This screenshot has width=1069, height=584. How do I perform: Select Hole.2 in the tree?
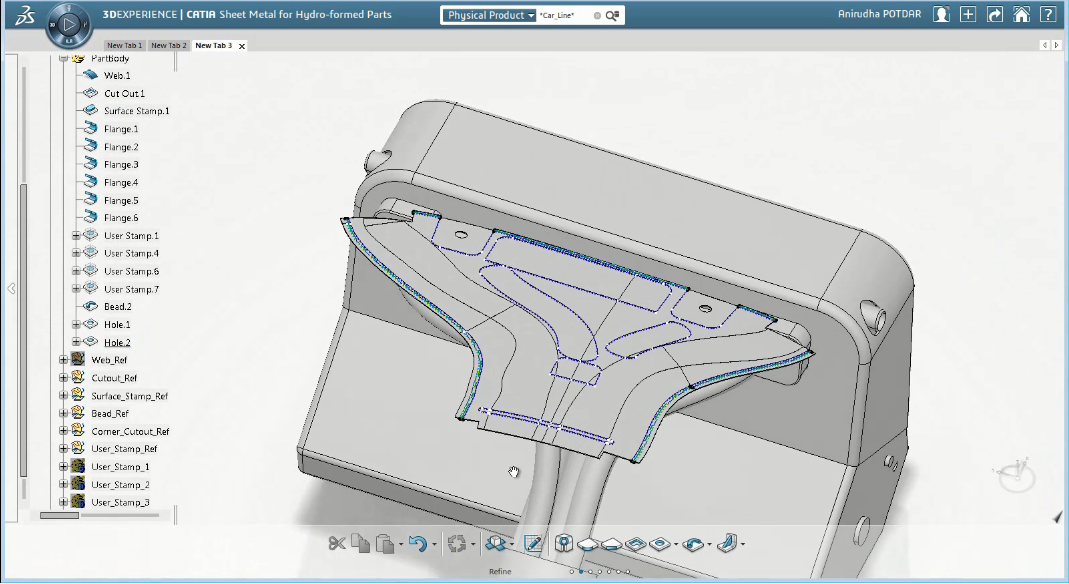point(117,343)
